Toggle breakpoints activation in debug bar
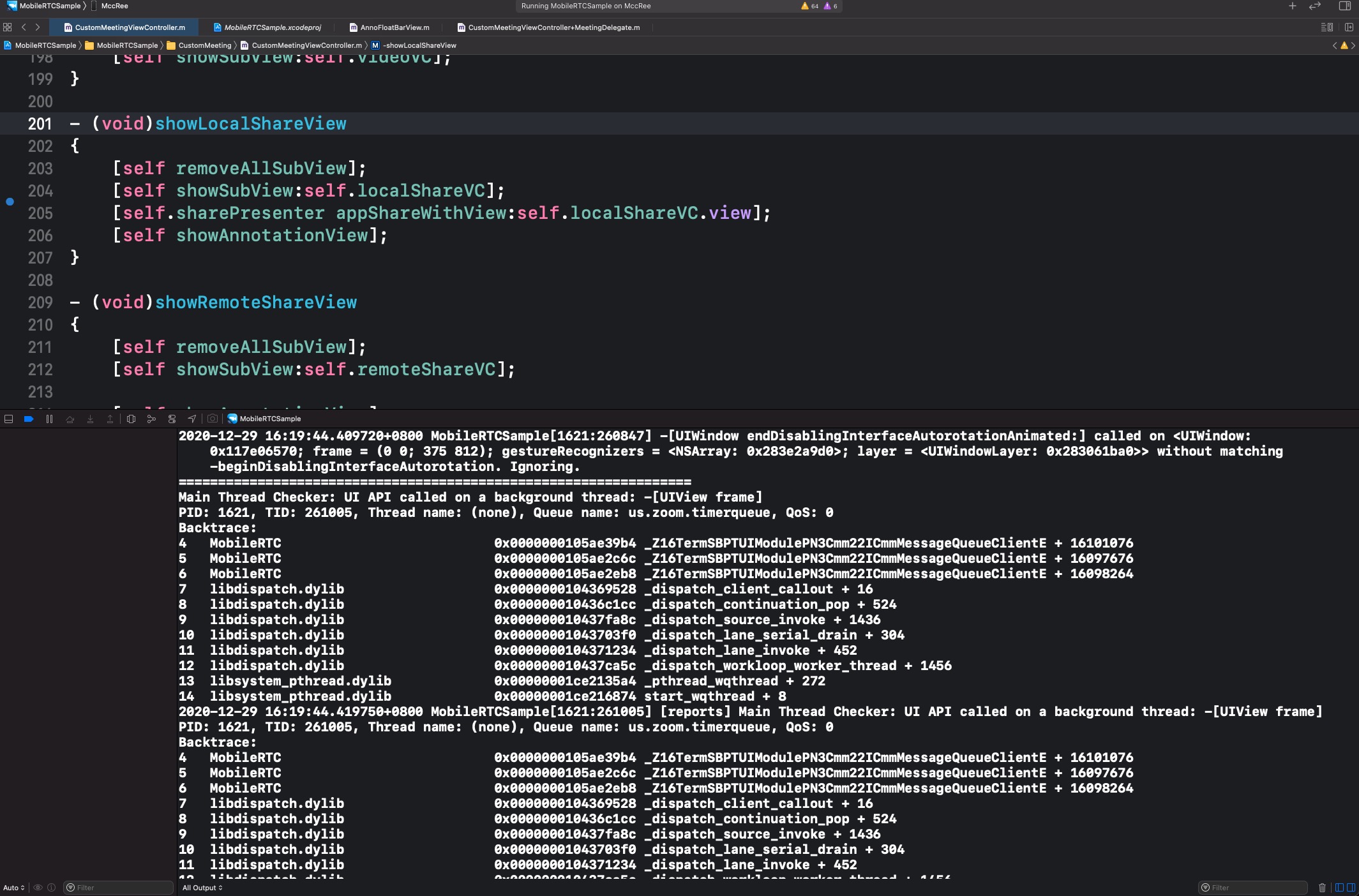1359x896 pixels. coord(29,419)
